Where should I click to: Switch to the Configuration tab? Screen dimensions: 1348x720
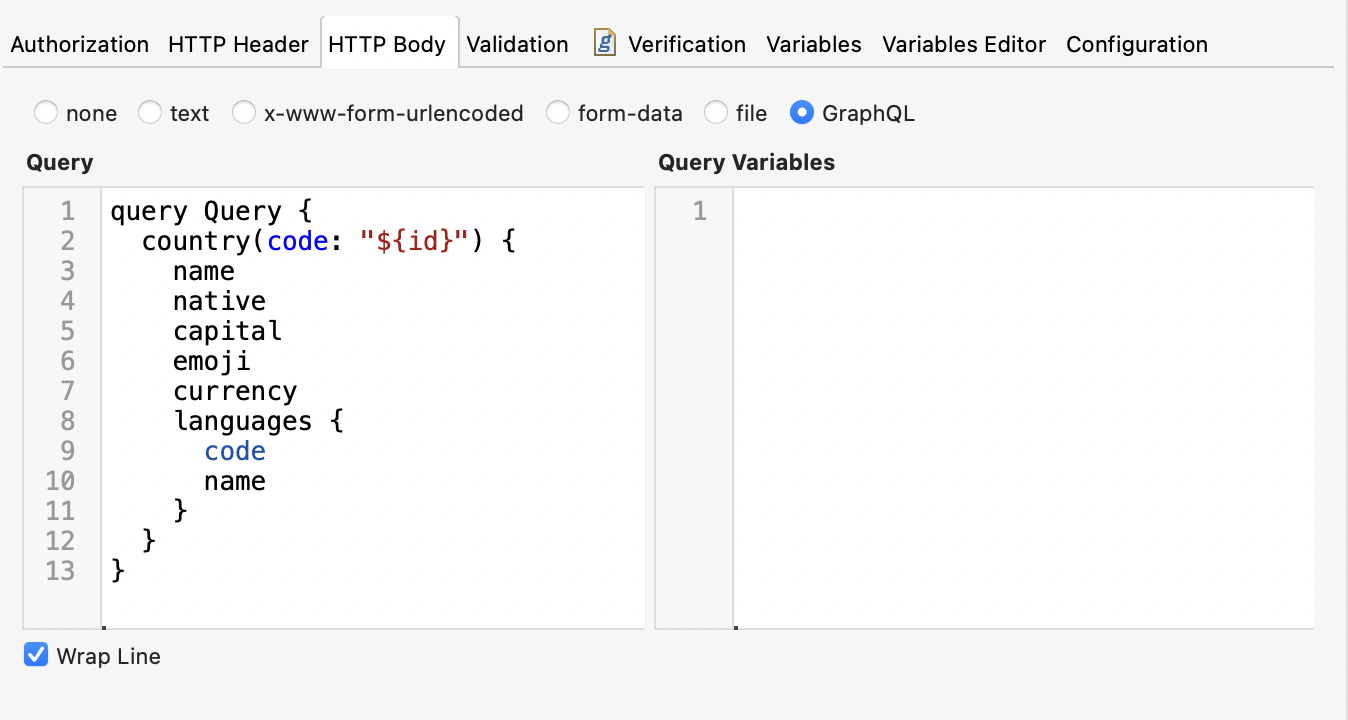(1136, 44)
